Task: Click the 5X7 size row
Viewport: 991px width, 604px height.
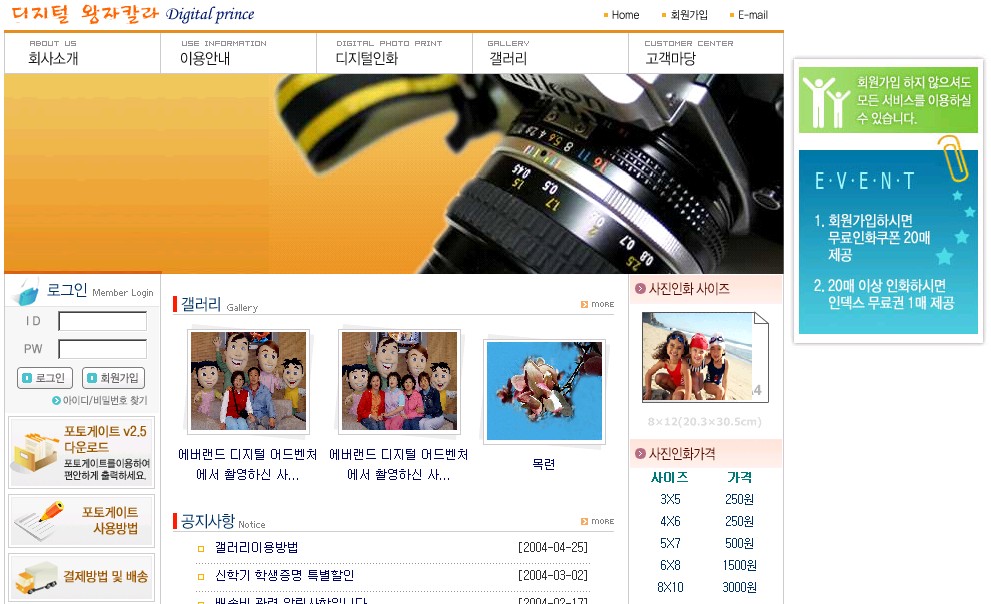Action: (670, 543)
